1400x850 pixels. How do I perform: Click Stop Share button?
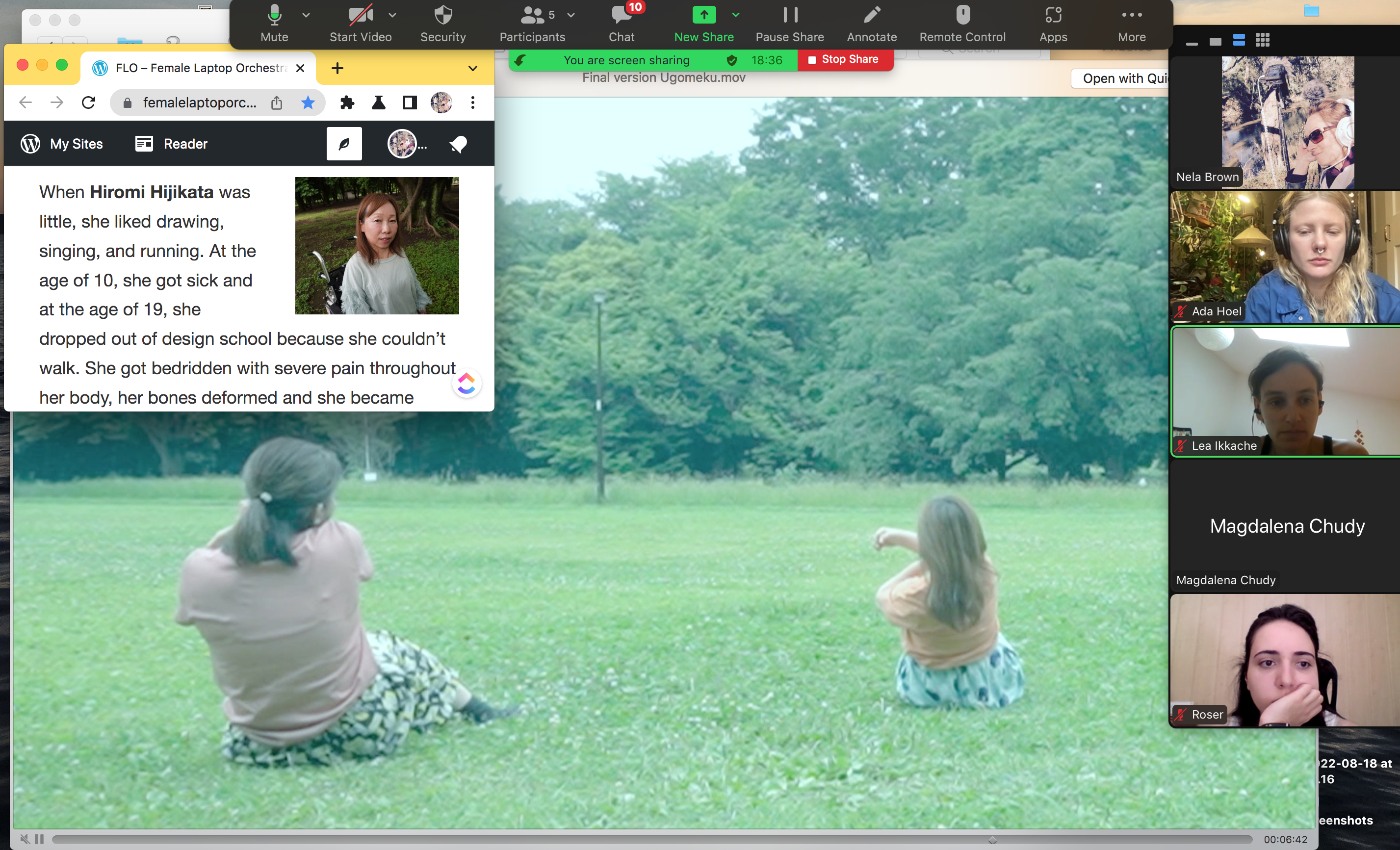844,60
